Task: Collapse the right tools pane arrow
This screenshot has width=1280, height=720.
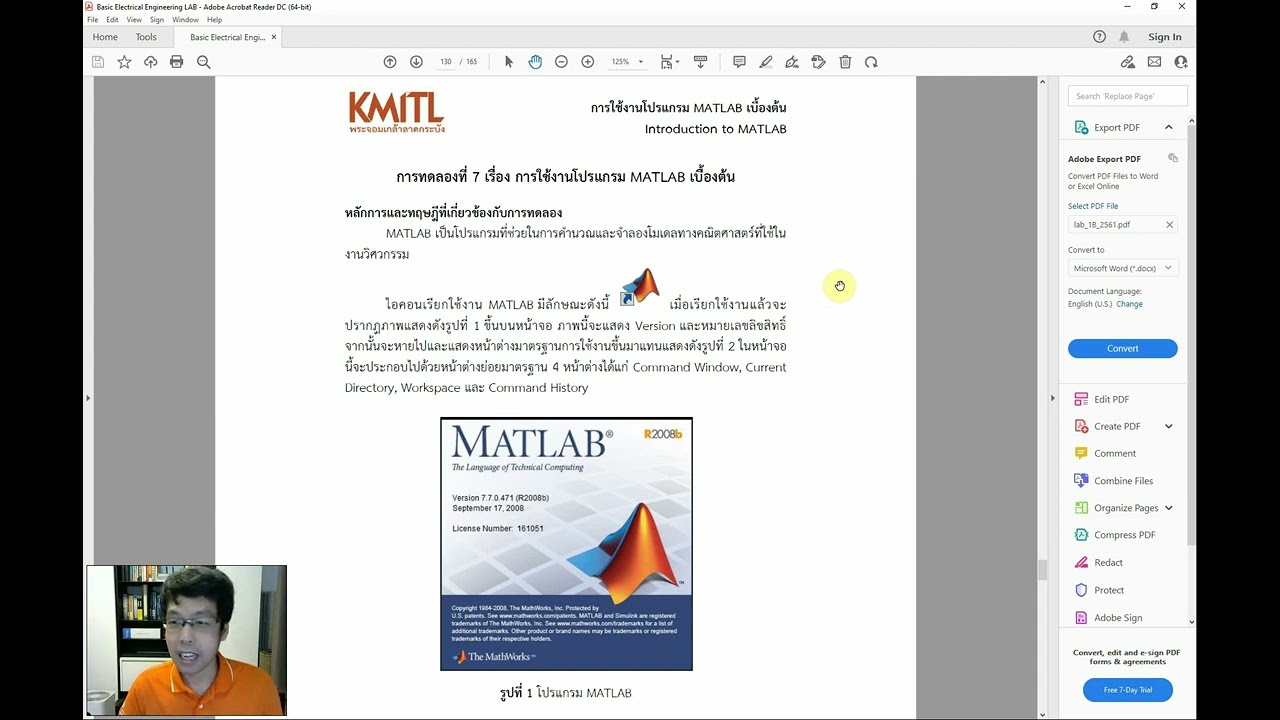Action: tap(1052, 398)
